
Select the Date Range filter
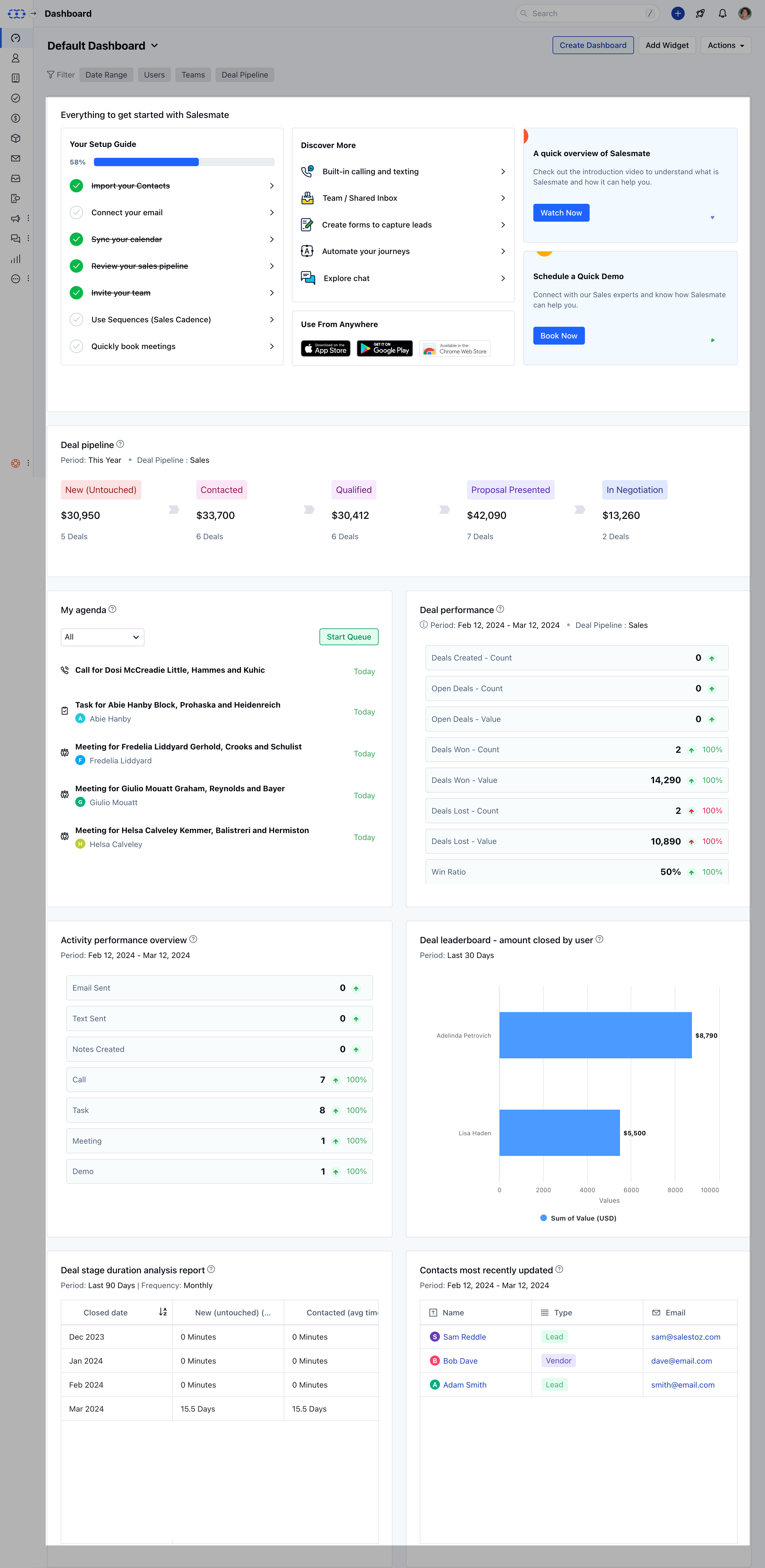point(106,75)
